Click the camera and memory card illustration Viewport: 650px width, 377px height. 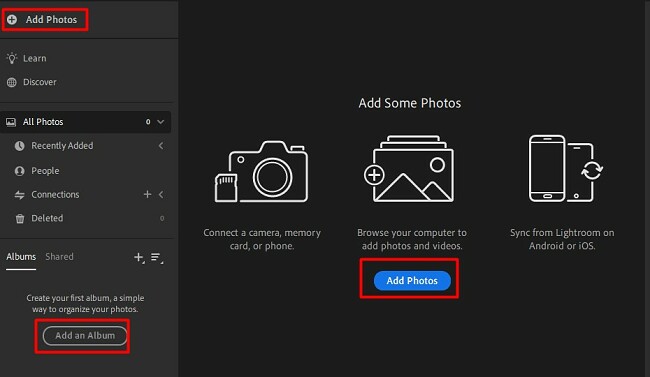tap(262, 171)
